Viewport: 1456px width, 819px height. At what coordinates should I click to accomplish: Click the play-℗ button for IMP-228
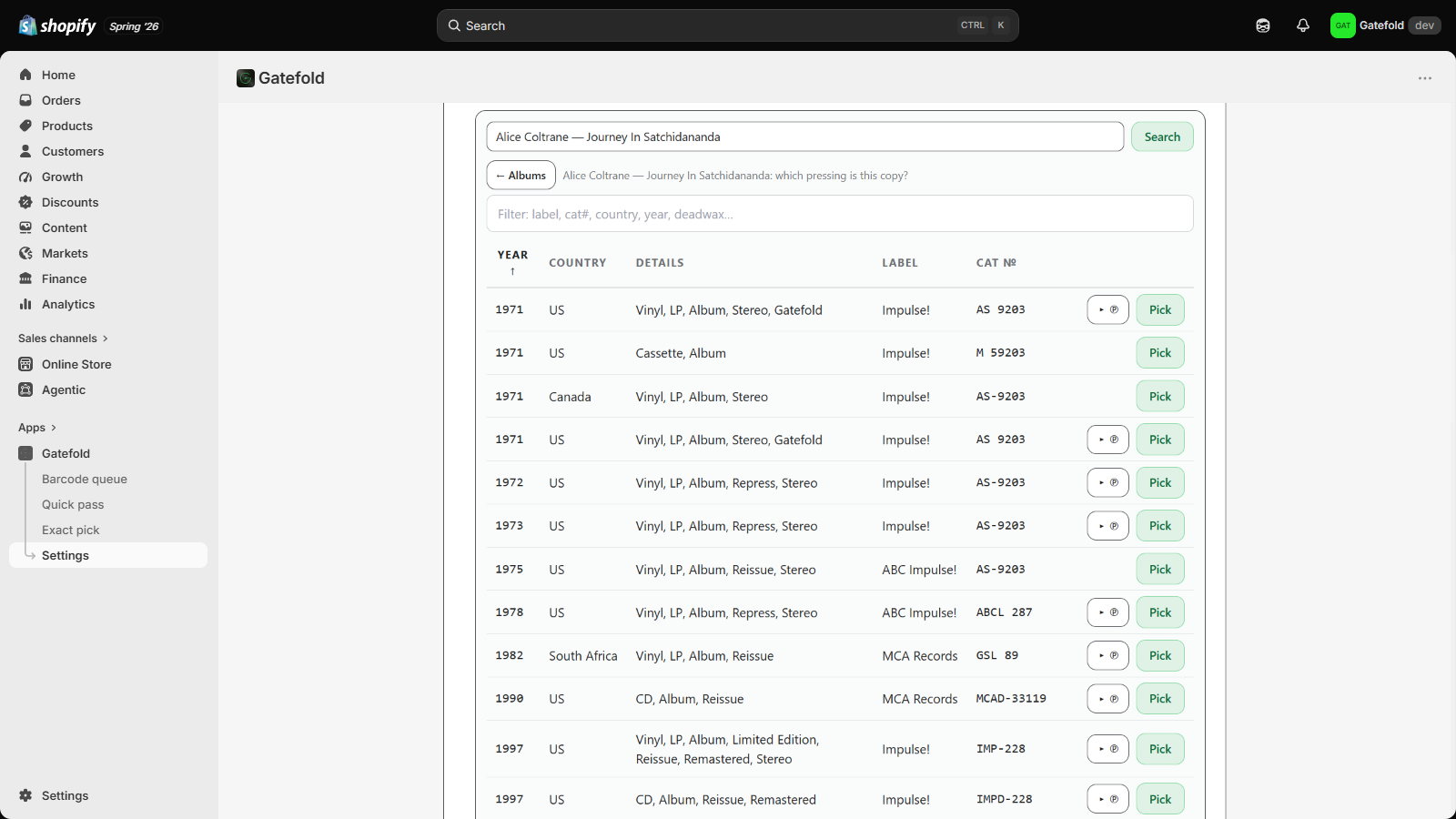point(1107,749)
